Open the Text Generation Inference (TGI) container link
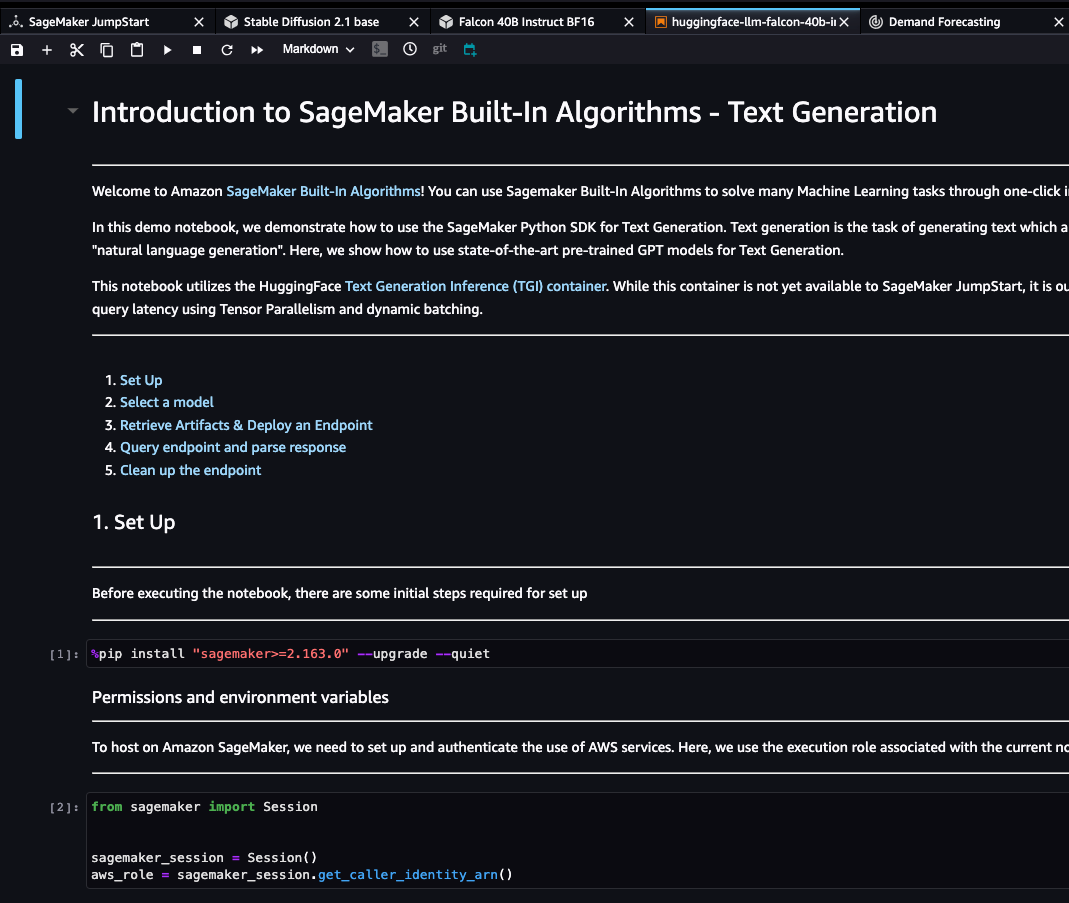 (475, 286)
